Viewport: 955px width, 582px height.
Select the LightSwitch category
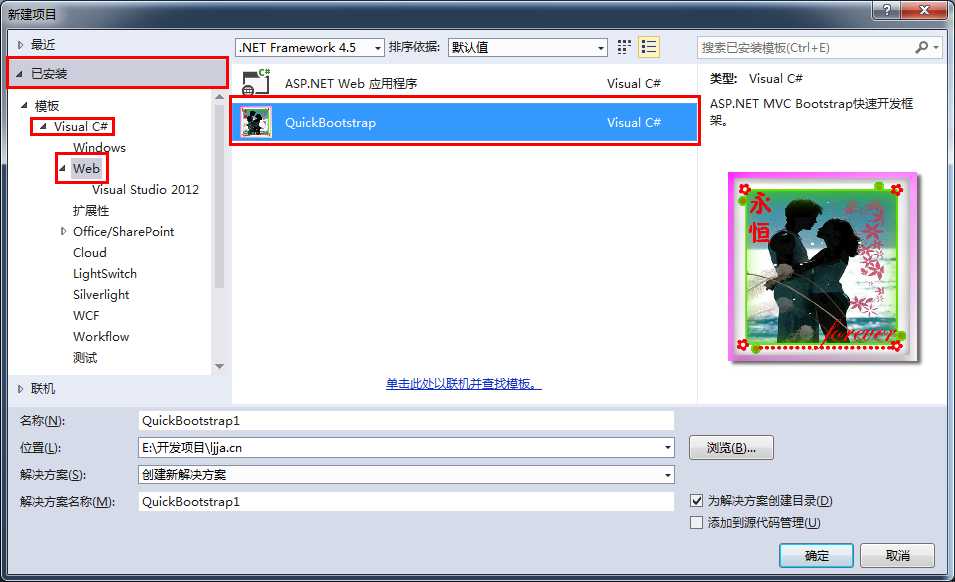click(x=105, y=273)
